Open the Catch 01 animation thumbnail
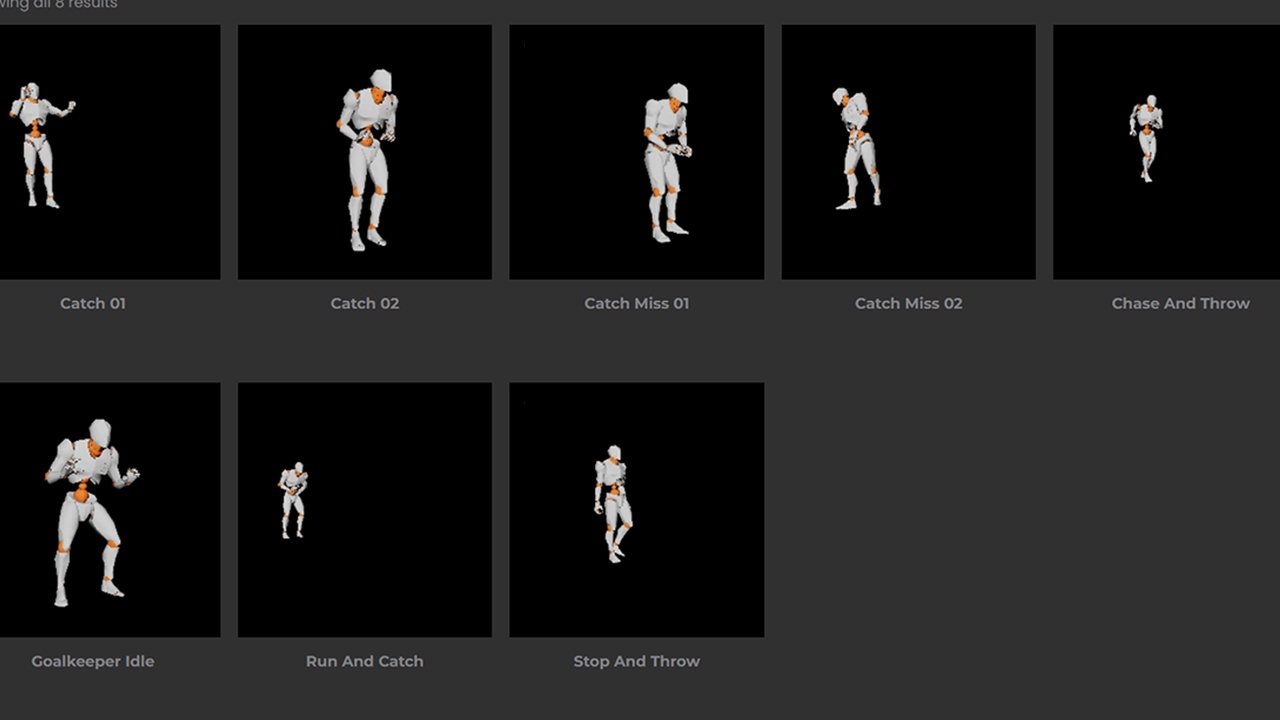 pyautogui.click(x=110, y=152)
